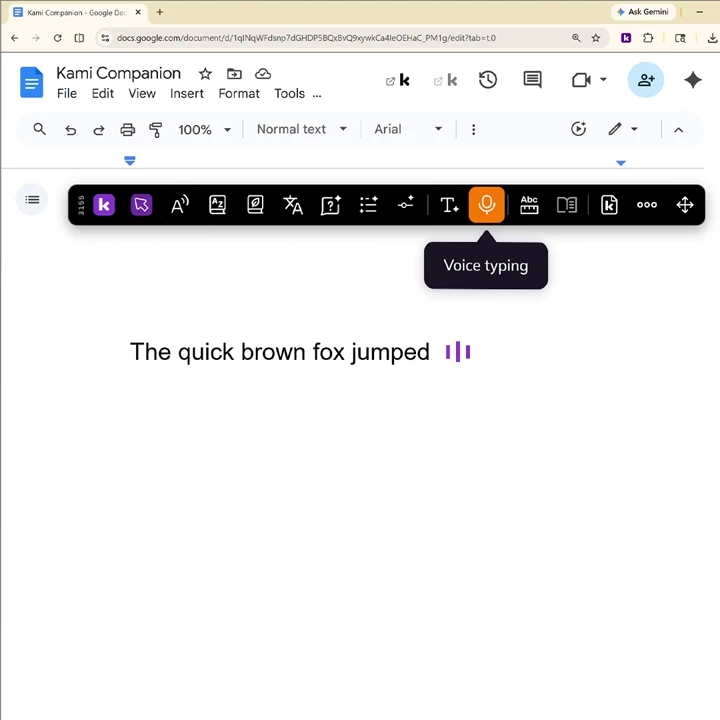Open the comments history icon
The height and width of the screenshot is (720, 720).
coord(532,80)
